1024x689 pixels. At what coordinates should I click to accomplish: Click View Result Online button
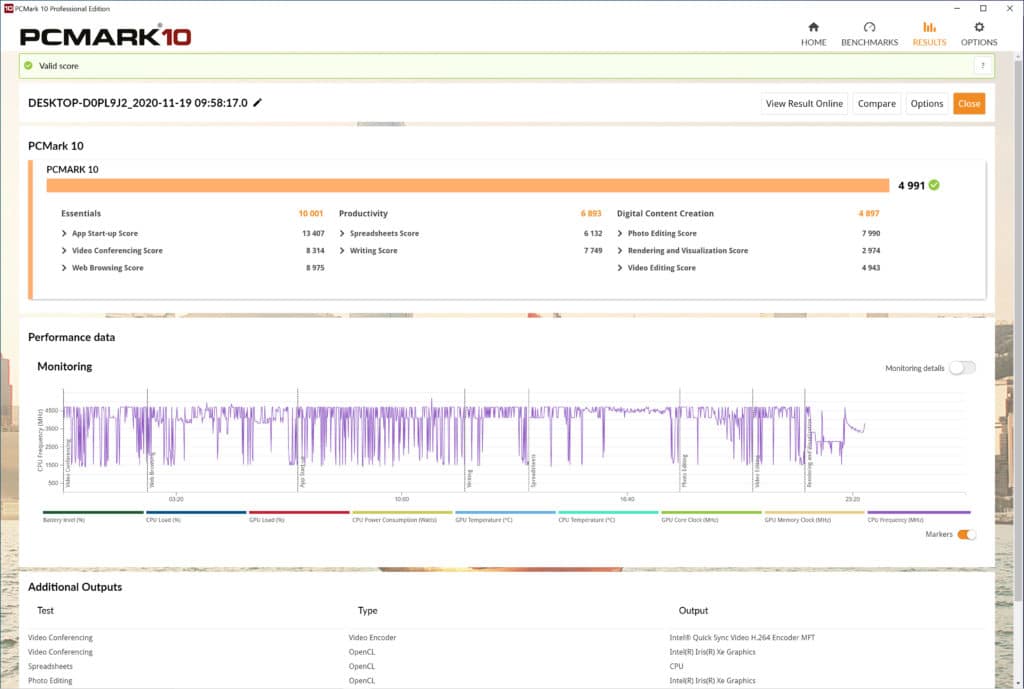click(804, 103)
